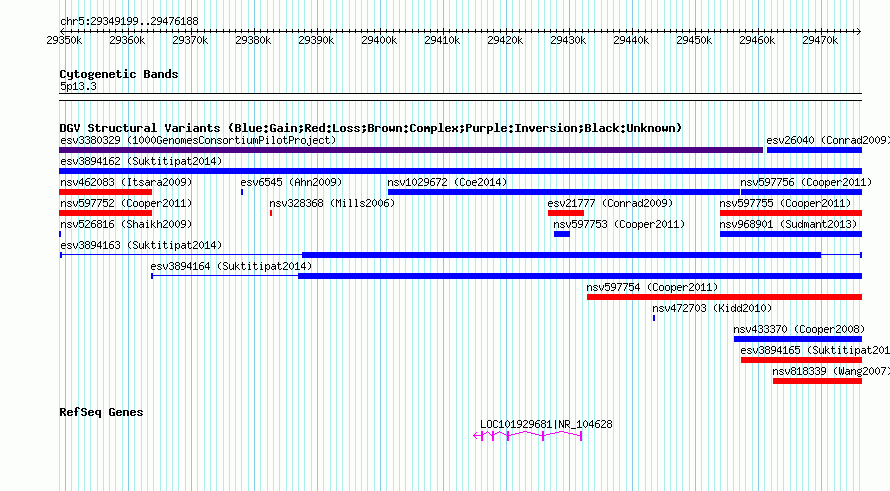This screenshot has width=890, height=491.
Task: Click the Cytogenetic Bands track title
Action: (x=119, y=74)
